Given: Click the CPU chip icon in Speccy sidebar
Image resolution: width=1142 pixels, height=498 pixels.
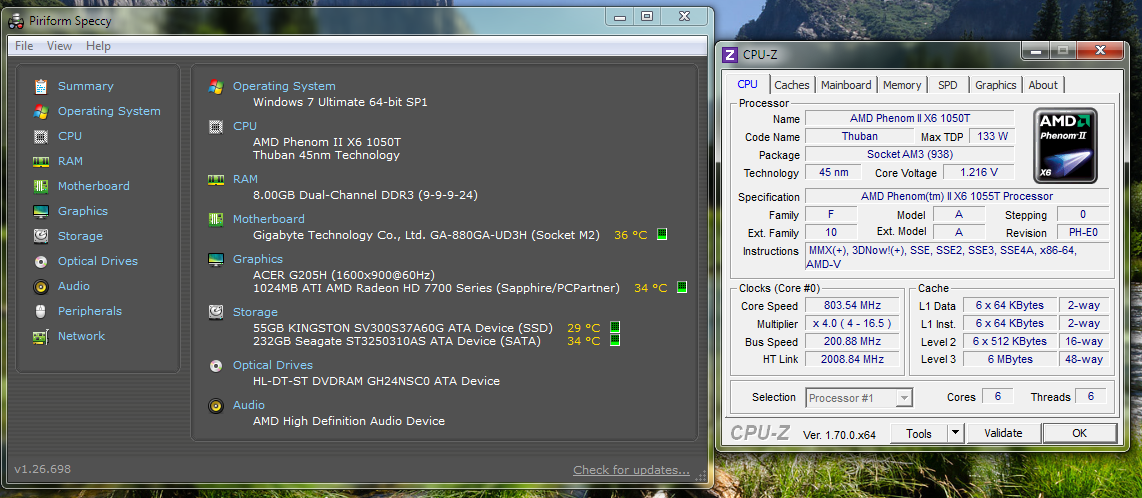Looking at the screenshot, I should [41, 136].
